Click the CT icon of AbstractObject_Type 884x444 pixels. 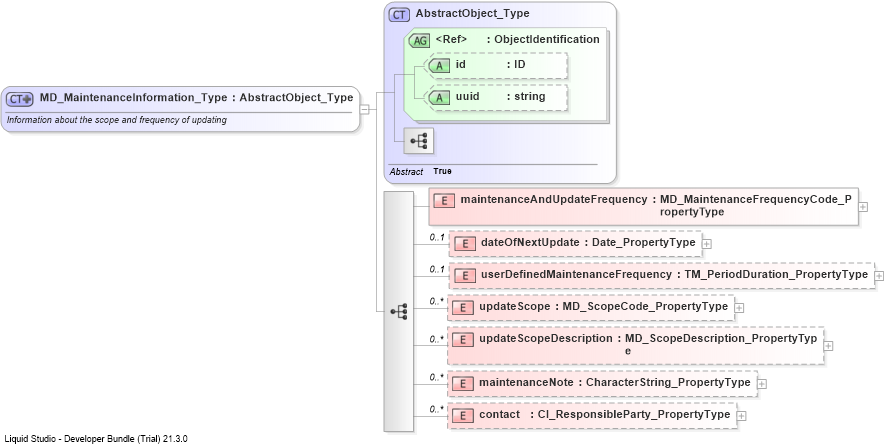[x=399, y=15]
